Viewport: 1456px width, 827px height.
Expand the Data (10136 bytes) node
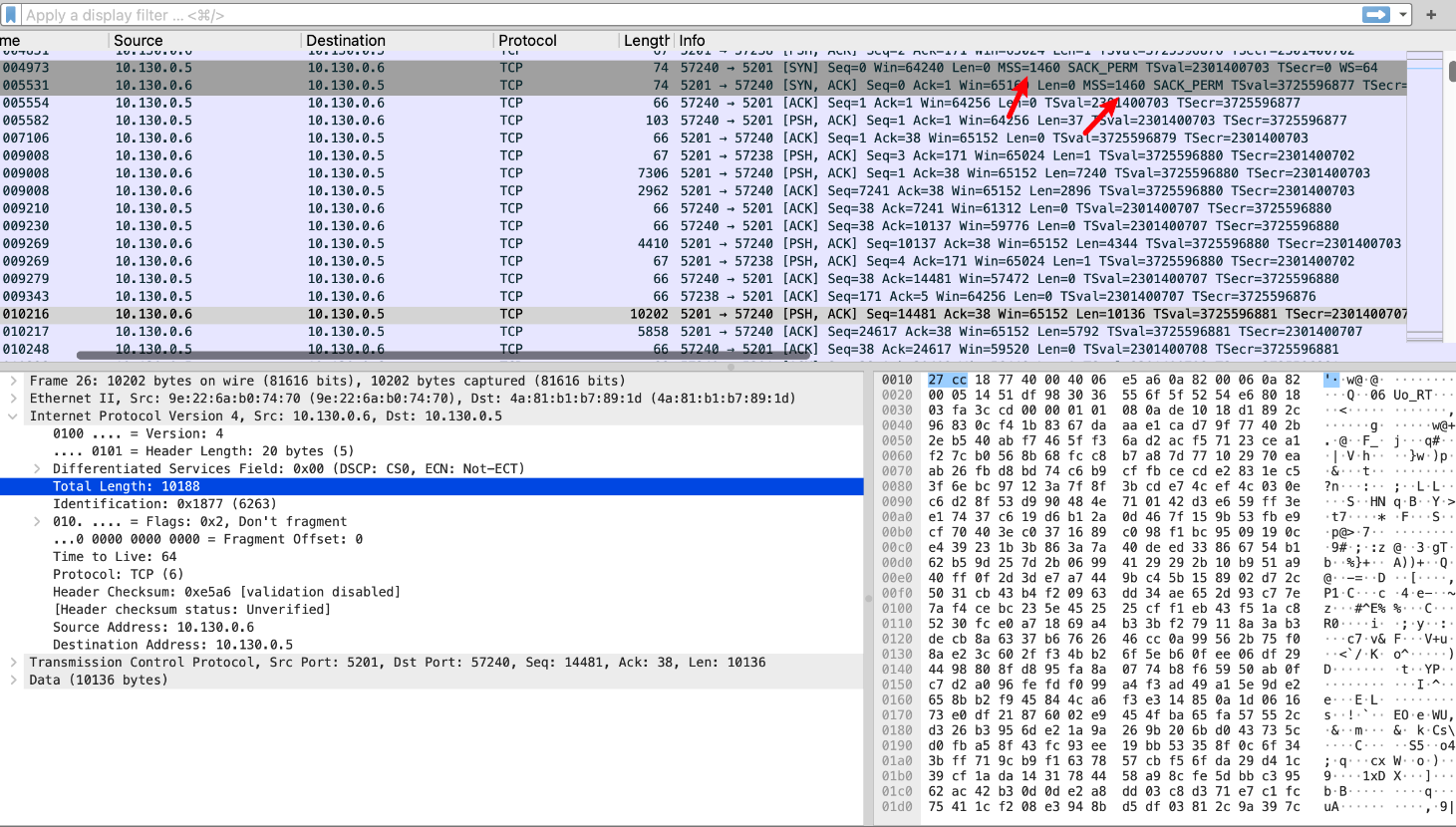[x=13, y=680]
